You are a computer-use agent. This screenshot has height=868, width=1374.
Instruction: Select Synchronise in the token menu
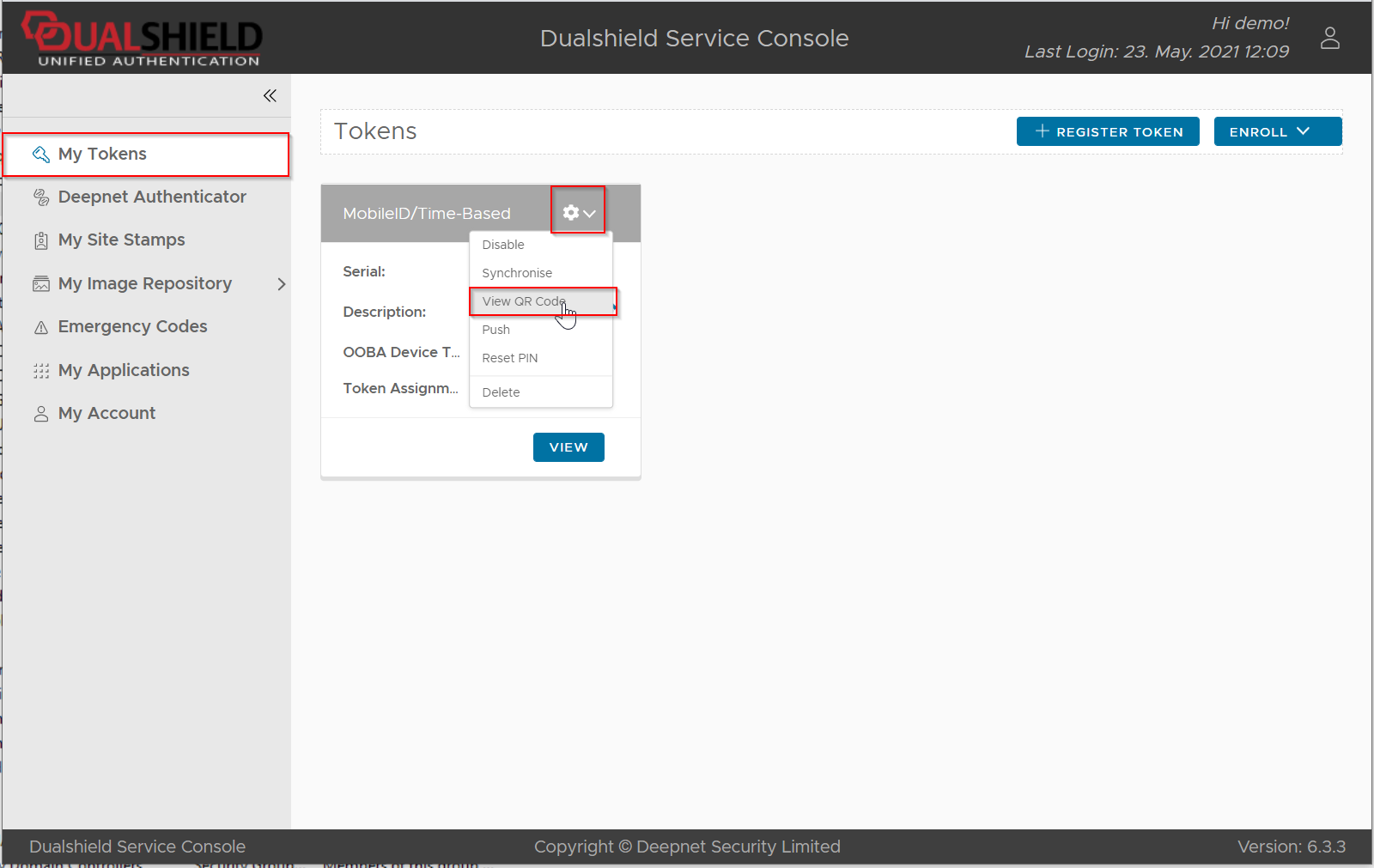(x=517, y=273)
